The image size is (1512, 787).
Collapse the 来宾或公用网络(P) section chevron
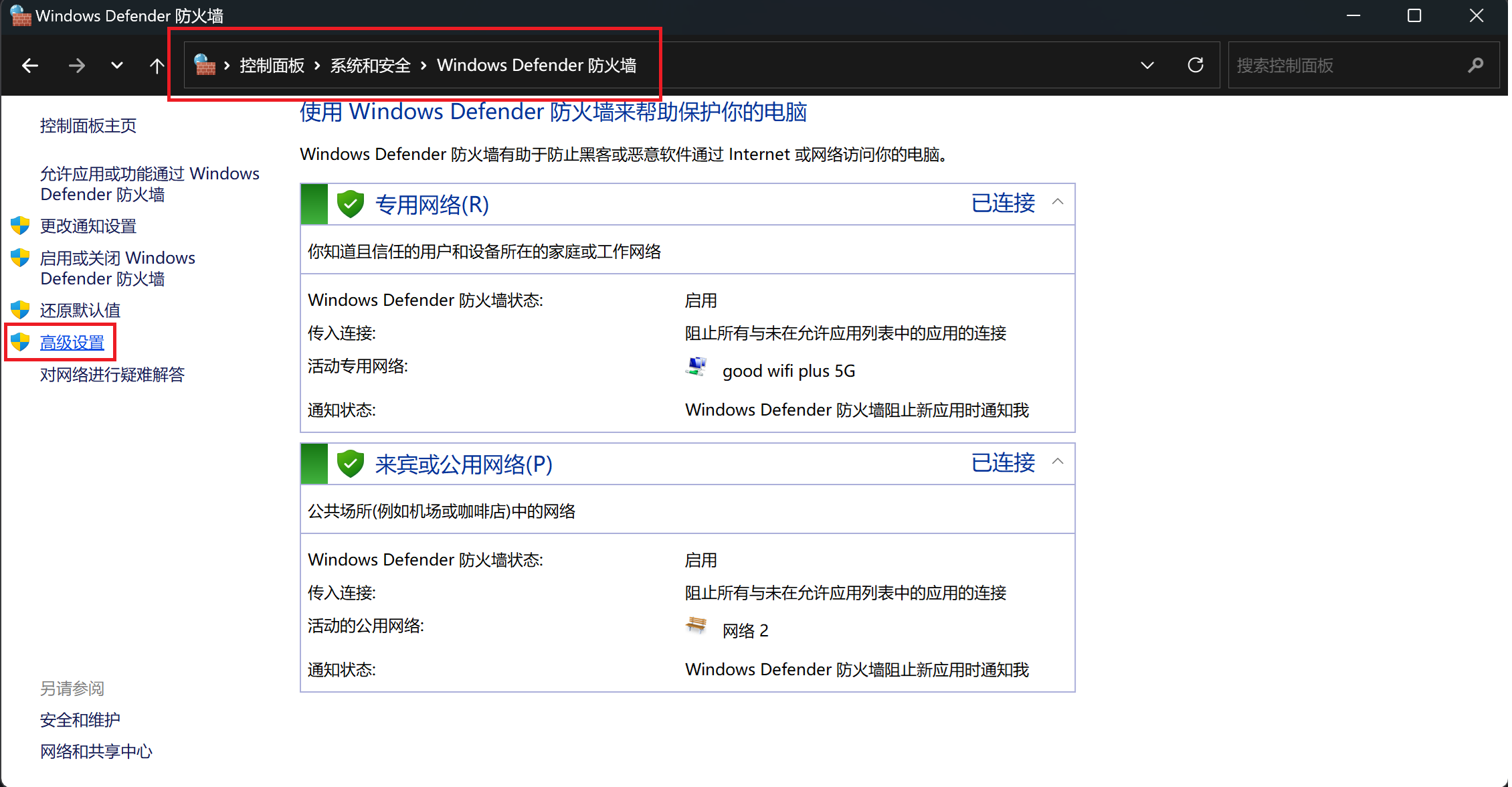[1058, 462]
